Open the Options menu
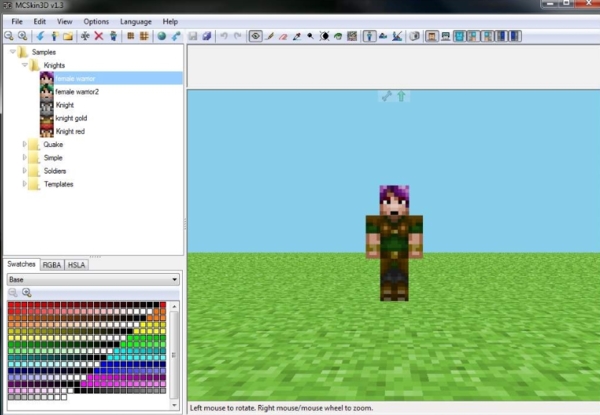Screen dimensions: 600x415 [96, 22]
